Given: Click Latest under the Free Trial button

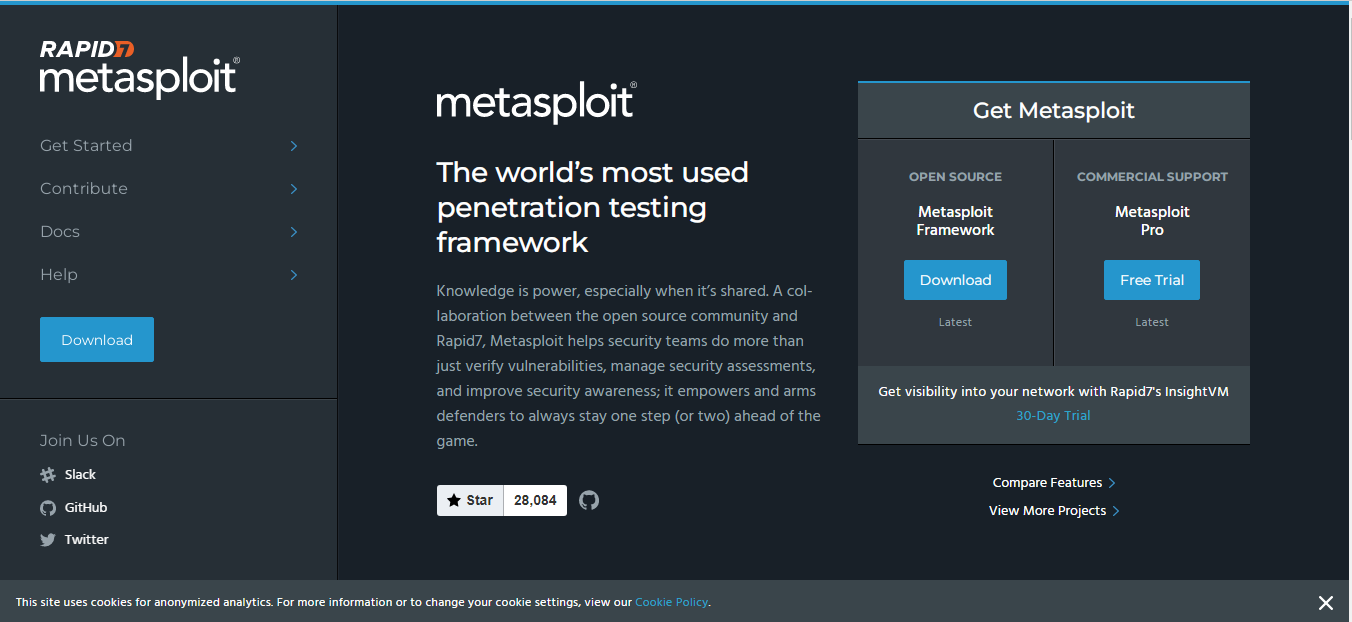Looking at the screenshot, I should click(x=1152, y=322).
